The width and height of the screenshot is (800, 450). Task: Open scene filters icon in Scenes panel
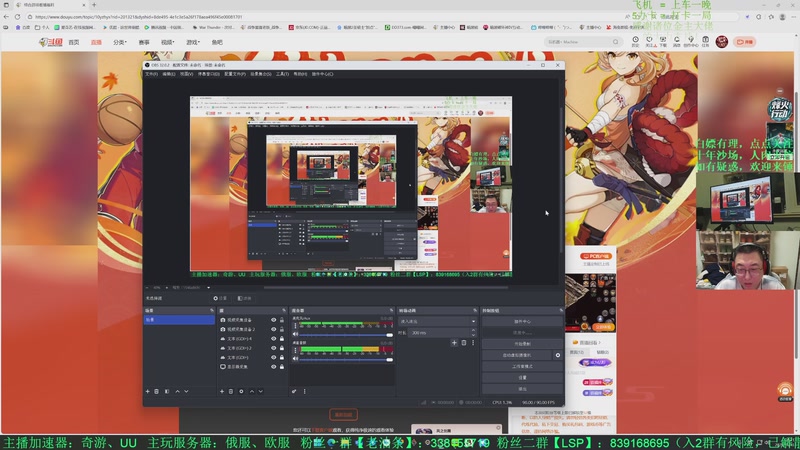tap(167, 391)
